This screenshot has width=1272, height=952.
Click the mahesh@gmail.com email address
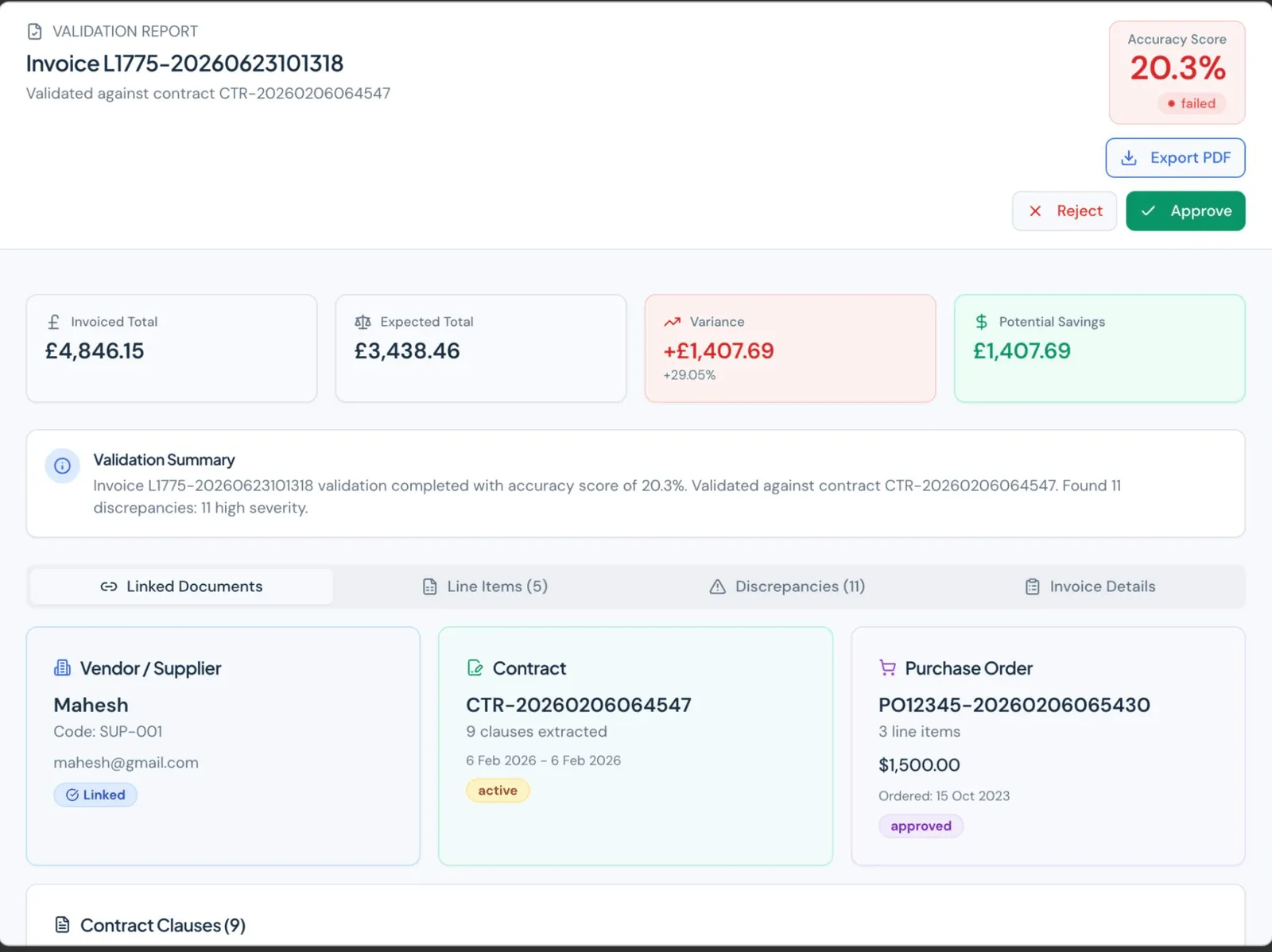pyautogui.click(x=126, y=763)
